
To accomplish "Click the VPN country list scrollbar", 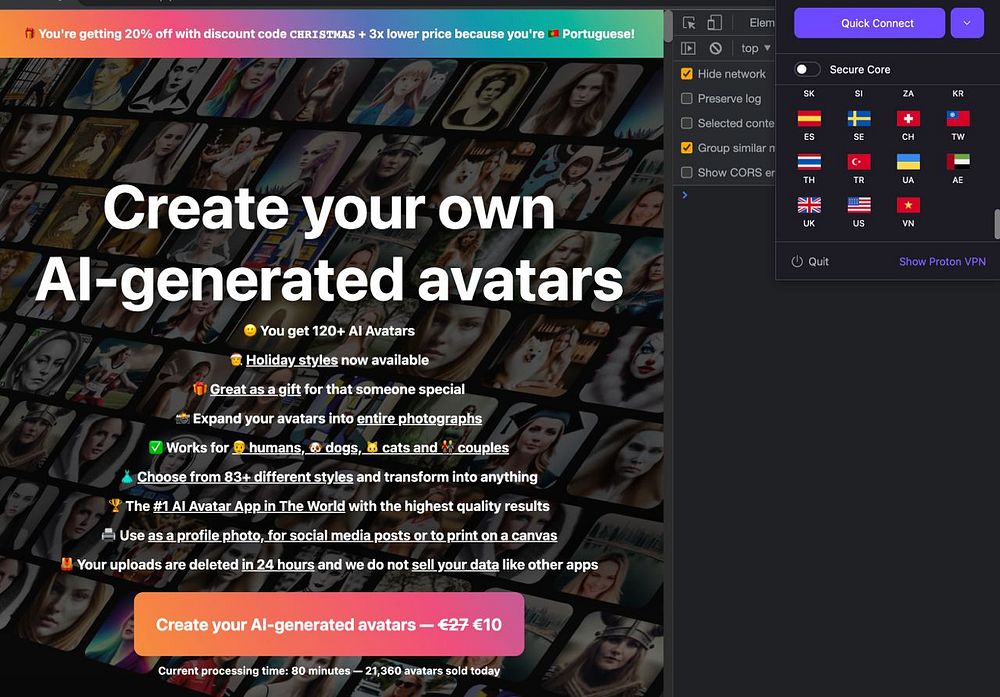I will coord(997,224).
